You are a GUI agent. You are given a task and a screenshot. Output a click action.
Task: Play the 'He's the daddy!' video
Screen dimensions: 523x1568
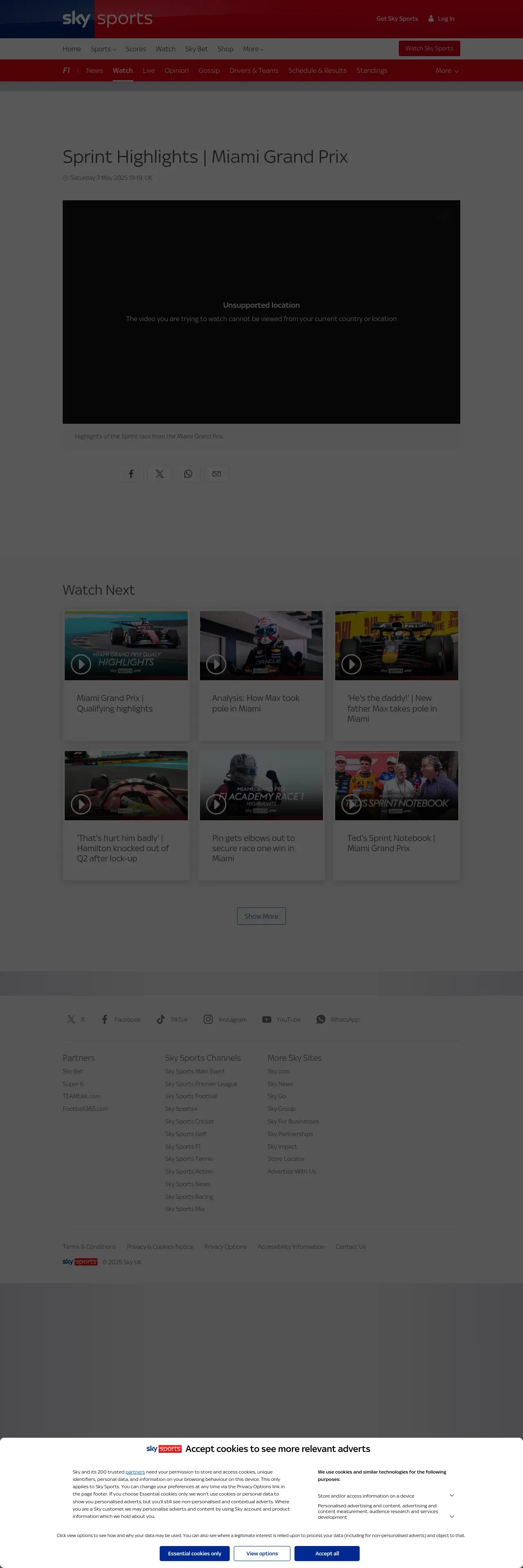(x=351, y=664)
